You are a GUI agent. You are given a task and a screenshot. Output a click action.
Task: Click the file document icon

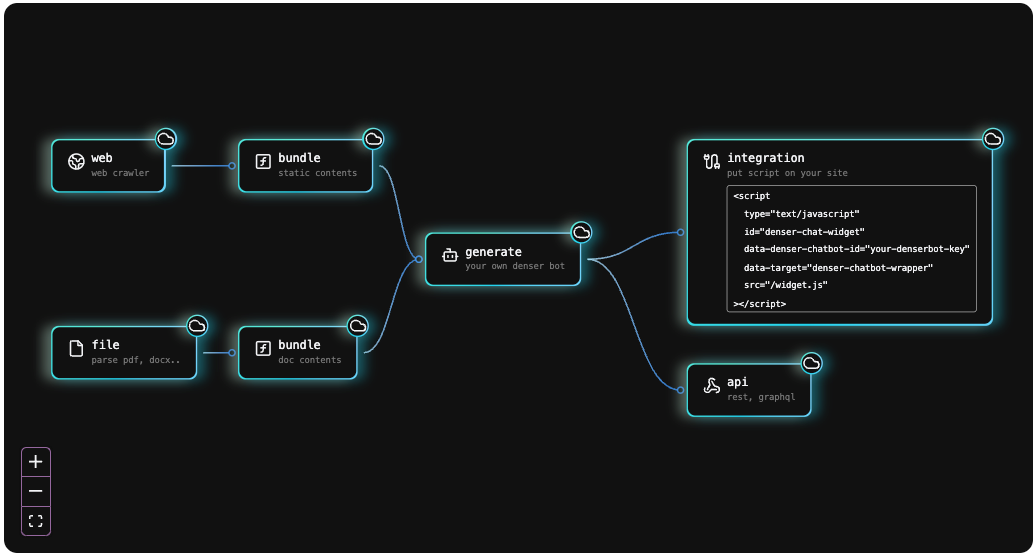click(76, 349)
